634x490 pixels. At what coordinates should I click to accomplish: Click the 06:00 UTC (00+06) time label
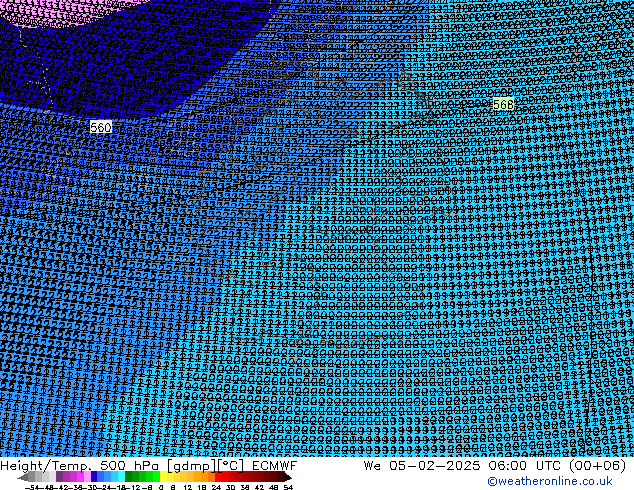(557, 466)
